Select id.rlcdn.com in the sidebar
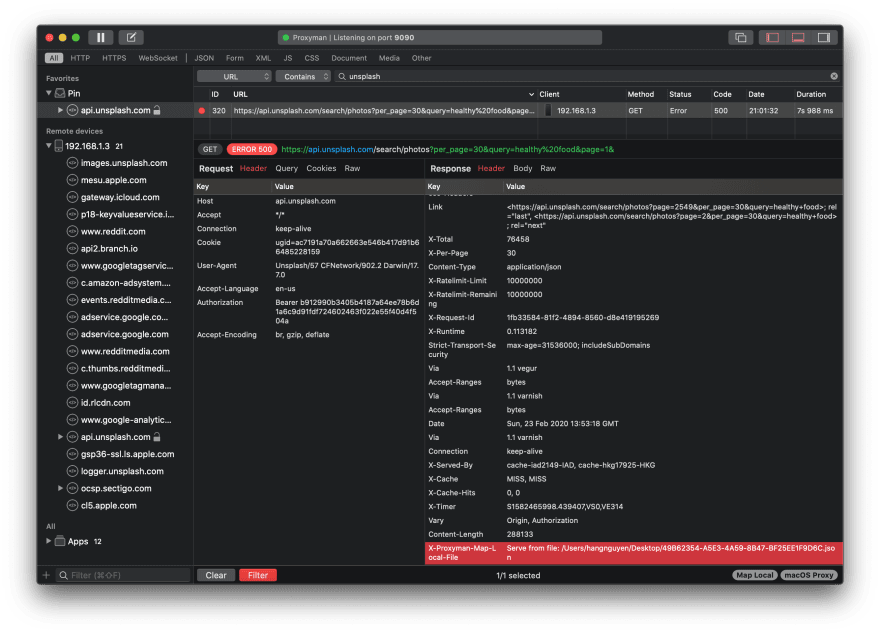The image size is (880, 633). tap(106, 402)
